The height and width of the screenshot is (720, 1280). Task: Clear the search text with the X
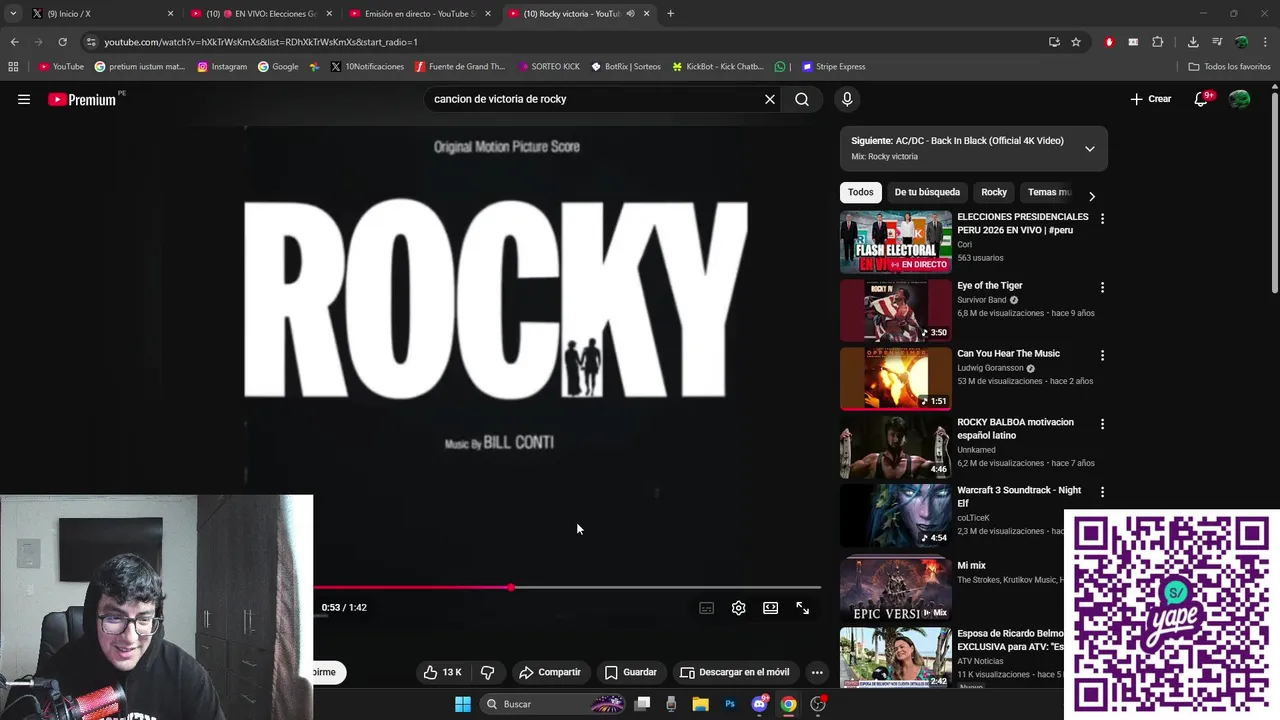pyautogui.click(x=770, y=99)
